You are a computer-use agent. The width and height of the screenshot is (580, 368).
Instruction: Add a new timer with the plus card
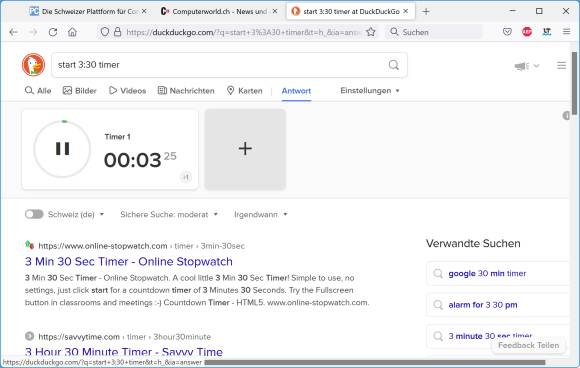click(x=245, y=149)
